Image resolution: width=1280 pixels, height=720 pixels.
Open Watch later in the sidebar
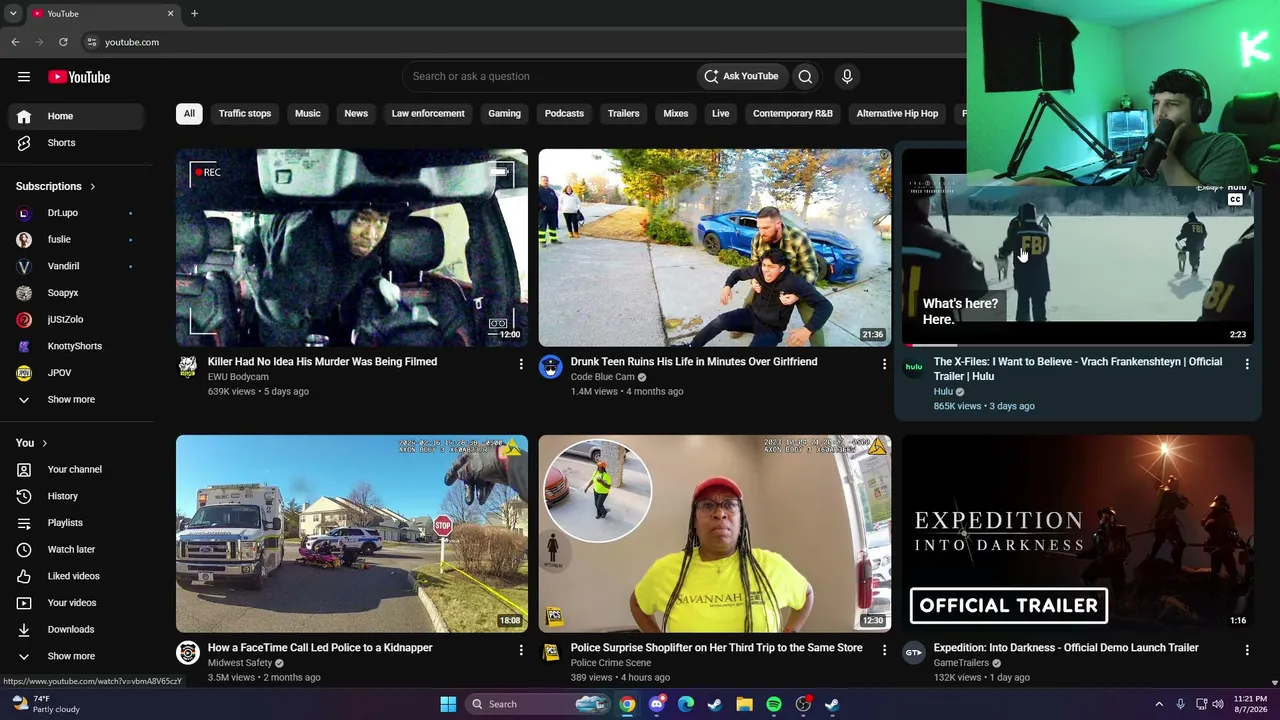click(77, 549)
